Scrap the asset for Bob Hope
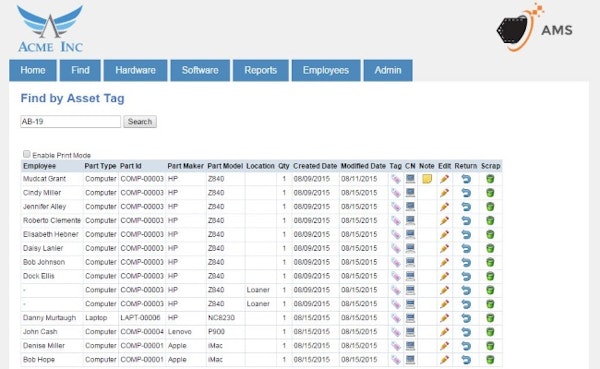The width and height of the screenshot is (600, 369). point(490,359)
